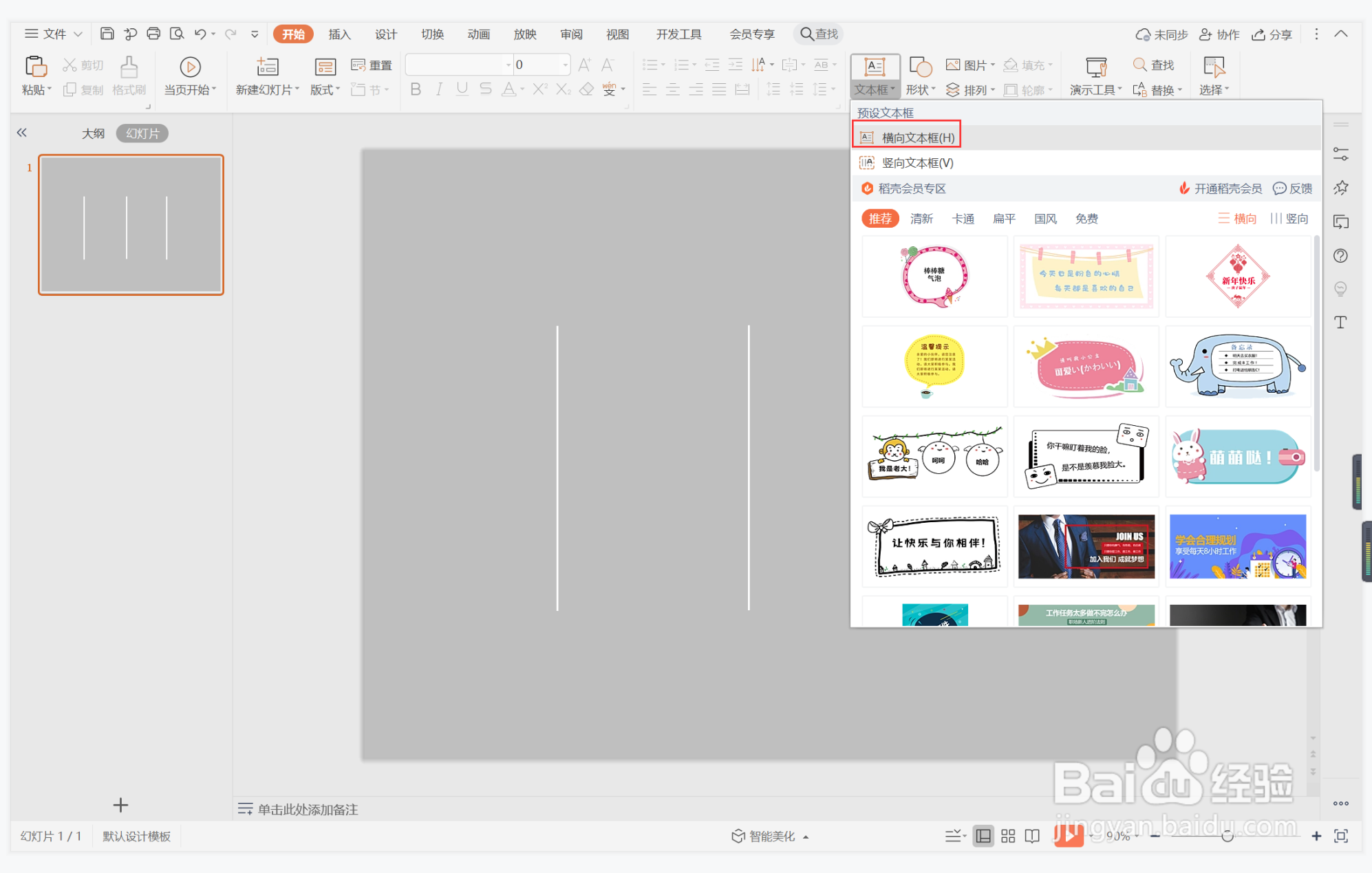The height and width of the screenshot is (873, 1372).
Task: Click the help question mark sidebar icon
Action: (x=1340, y=256)
